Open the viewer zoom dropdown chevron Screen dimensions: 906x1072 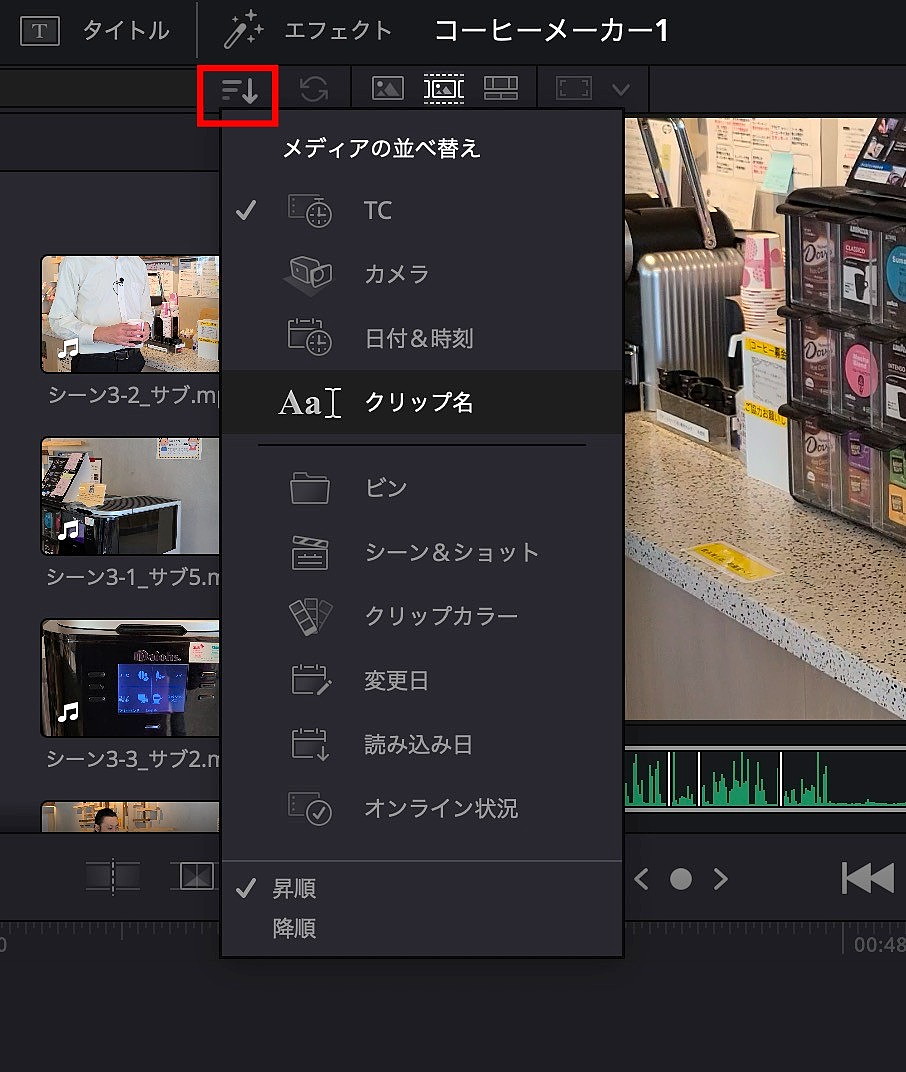[623, 88]
